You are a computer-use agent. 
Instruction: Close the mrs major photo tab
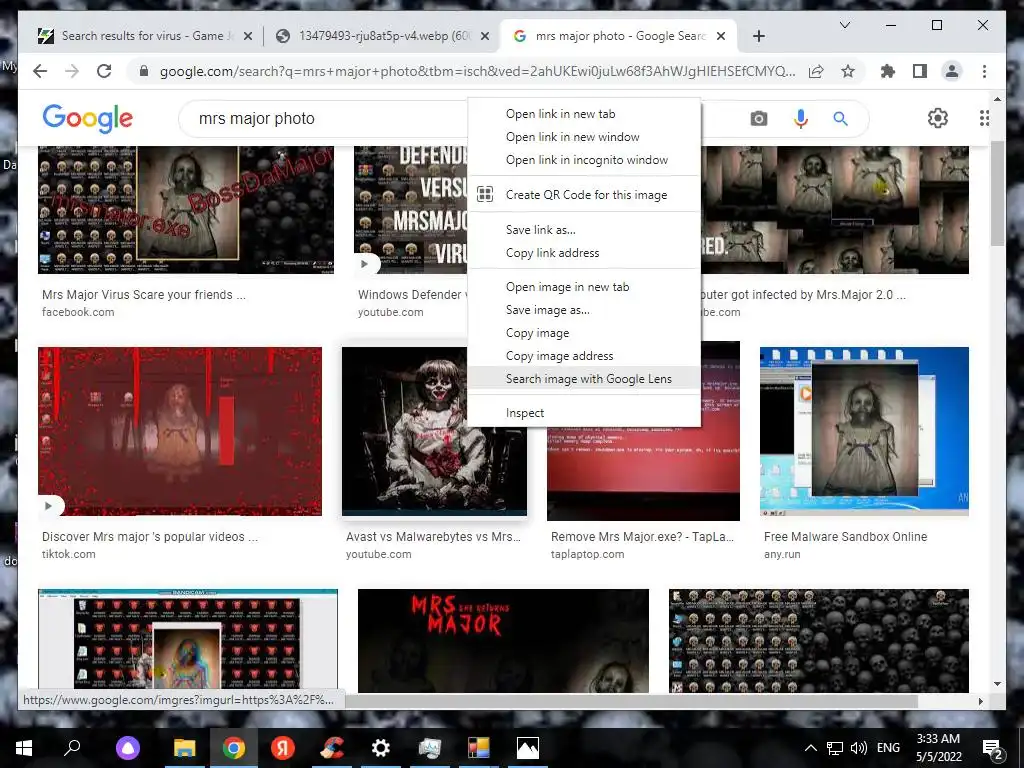pos(720,36)
